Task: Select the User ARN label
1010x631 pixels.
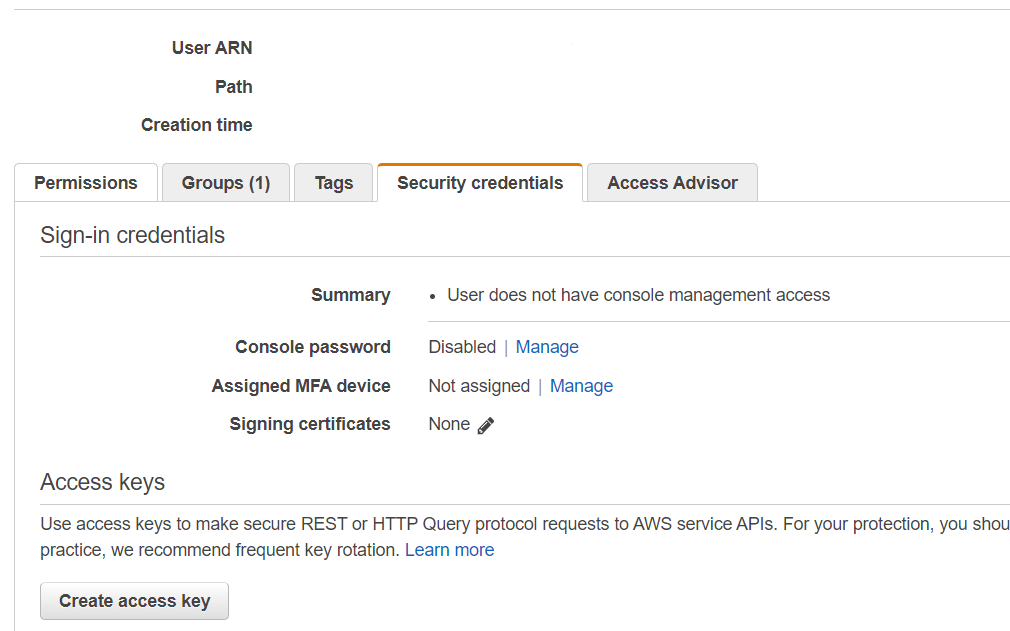Action: (212, 48)
